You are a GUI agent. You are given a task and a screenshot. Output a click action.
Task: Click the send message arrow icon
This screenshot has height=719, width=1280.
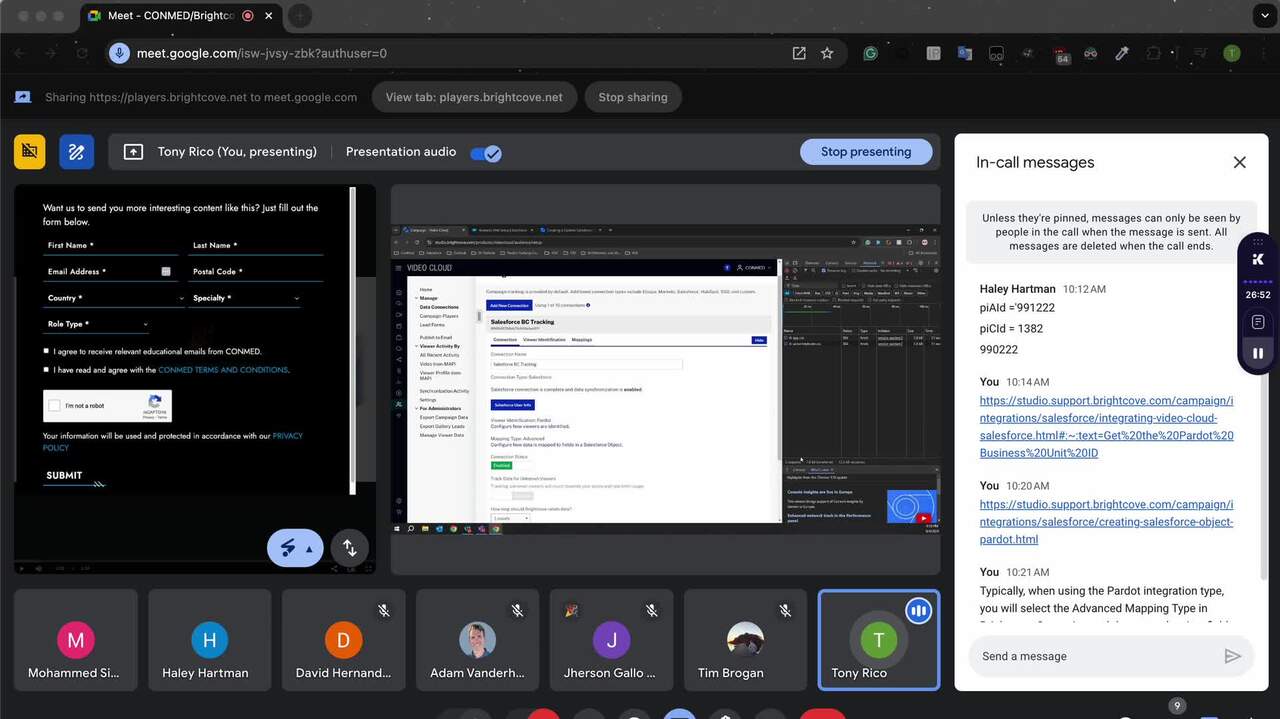click(x=1233, y=656)
